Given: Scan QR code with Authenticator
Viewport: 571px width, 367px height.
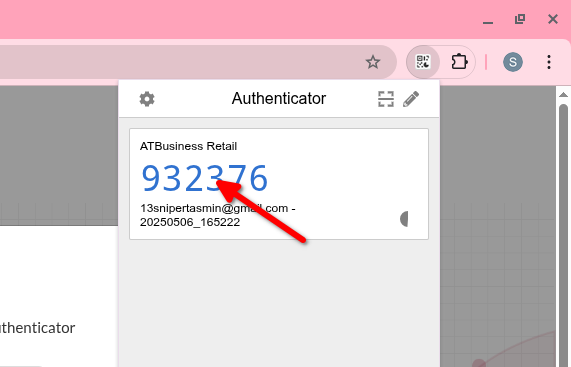Looking at the screenshot, I should (x=386, y=99).
